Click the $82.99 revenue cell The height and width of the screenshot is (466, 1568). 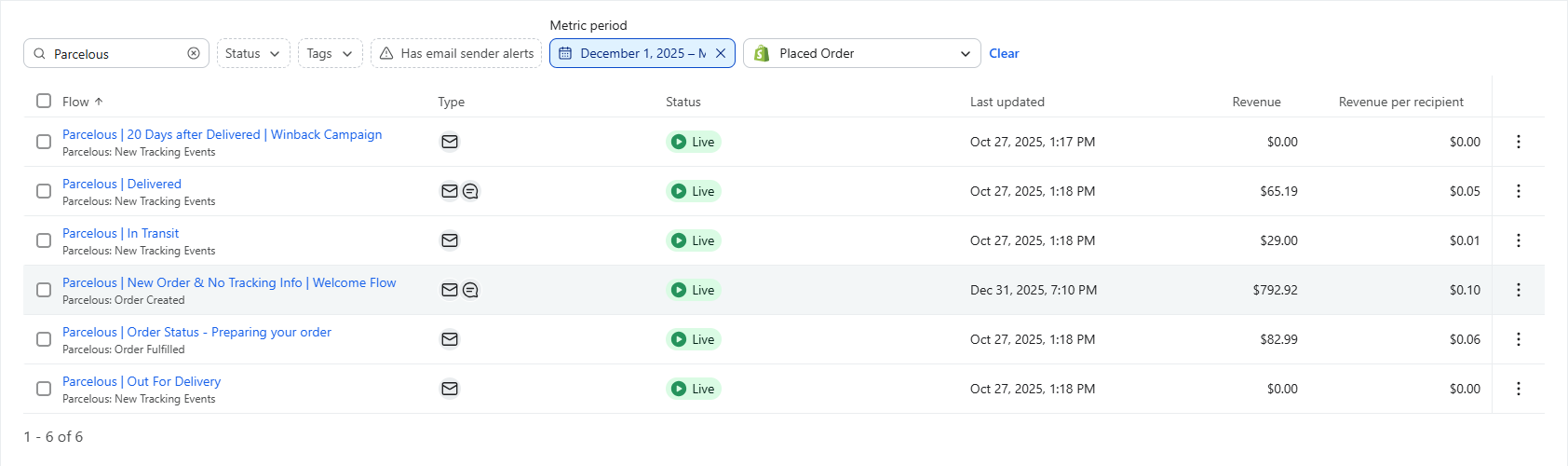pos(1279,339)
